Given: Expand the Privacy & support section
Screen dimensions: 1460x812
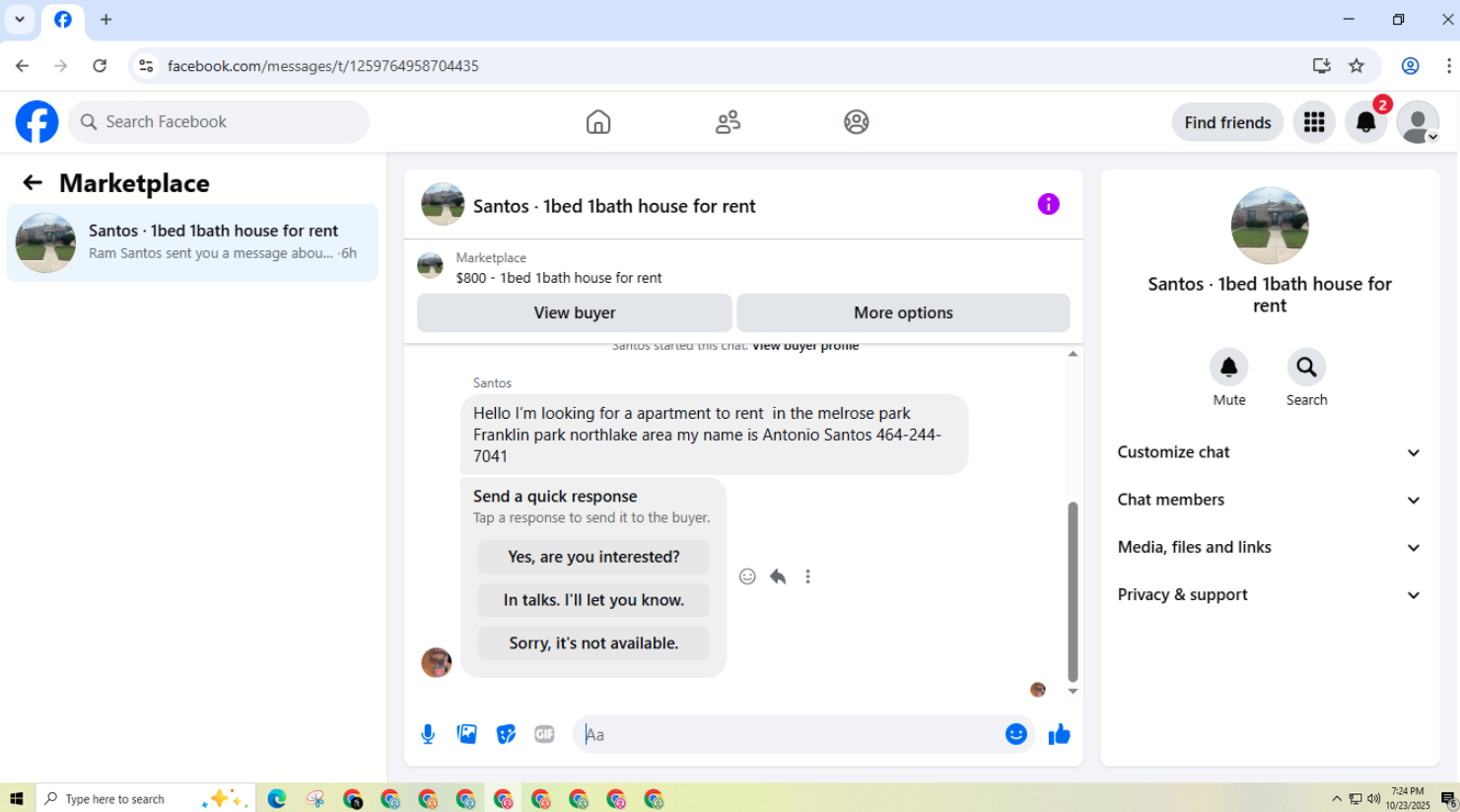Looking at the screenshot, I should point(1270,594).
